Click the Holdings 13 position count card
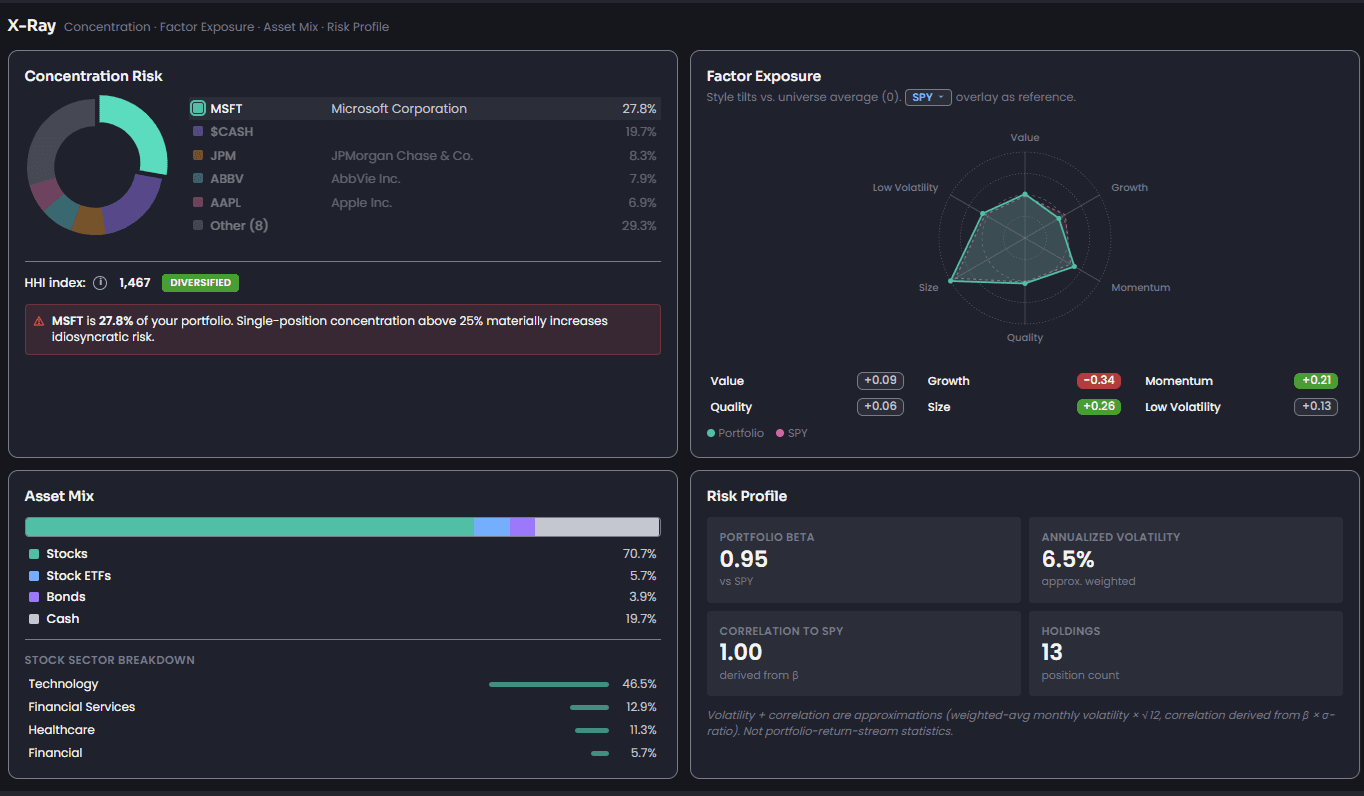Image resolution: width=1364 pixels, height=796 pixels. click(1186, 654)
